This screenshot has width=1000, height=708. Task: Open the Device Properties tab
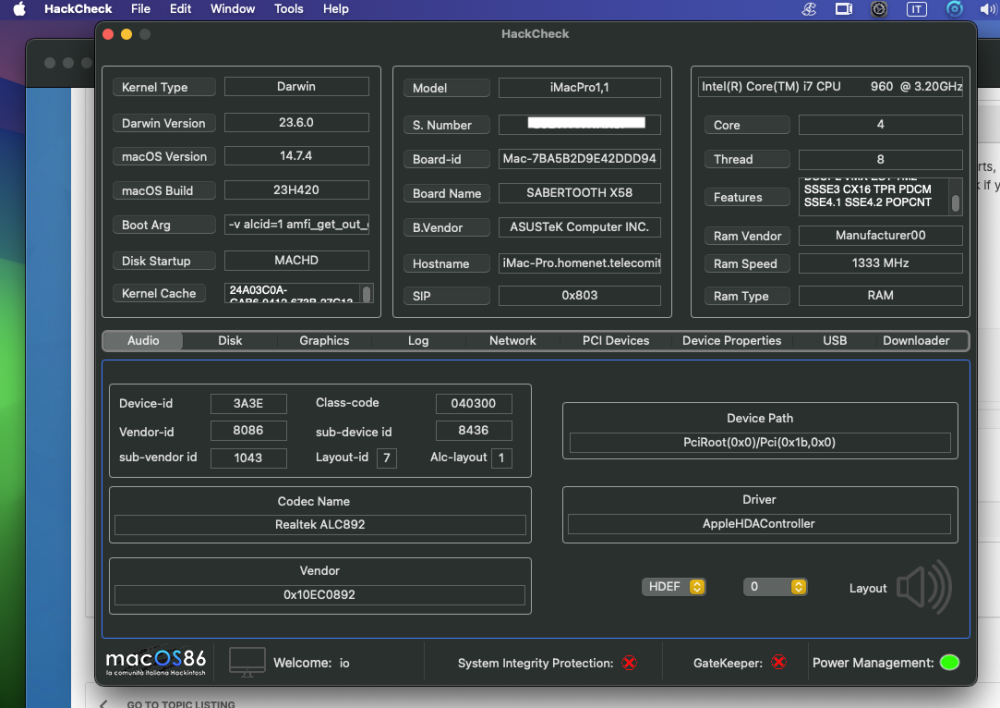coord(732,341)
